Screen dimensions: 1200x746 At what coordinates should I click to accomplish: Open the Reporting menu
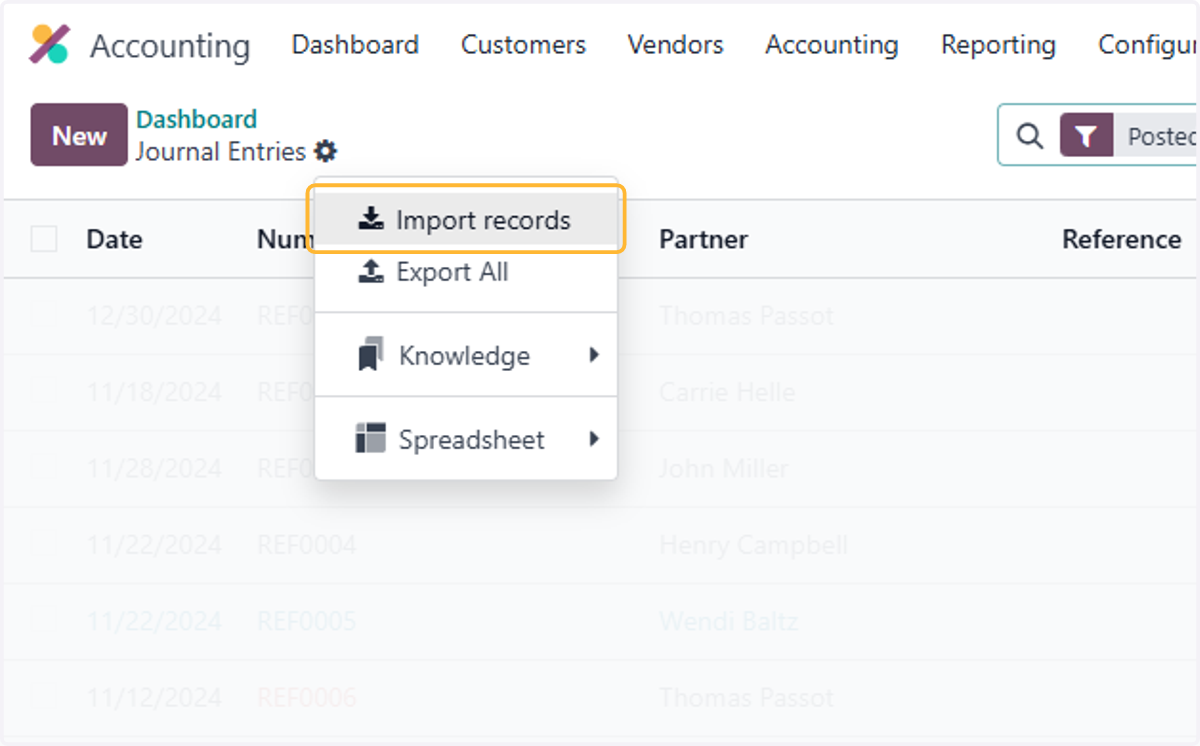998,45
